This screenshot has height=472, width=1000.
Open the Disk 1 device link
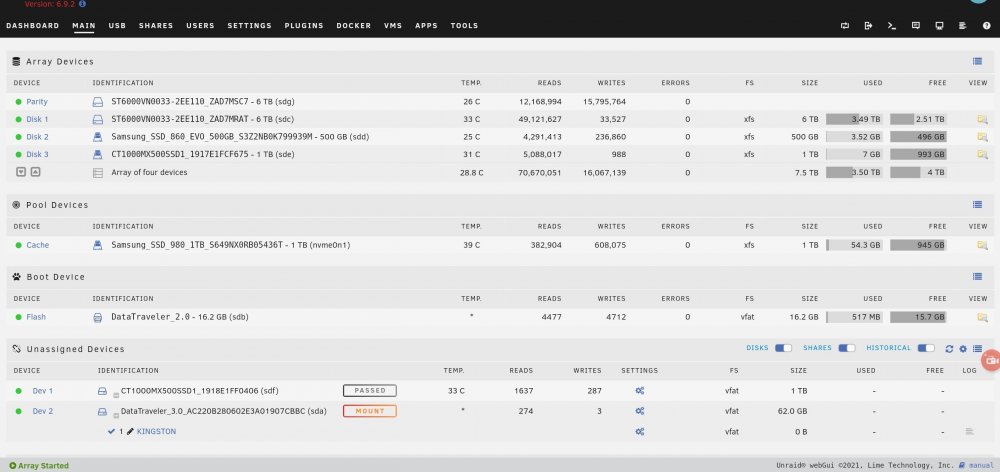[x=37, y=119]
